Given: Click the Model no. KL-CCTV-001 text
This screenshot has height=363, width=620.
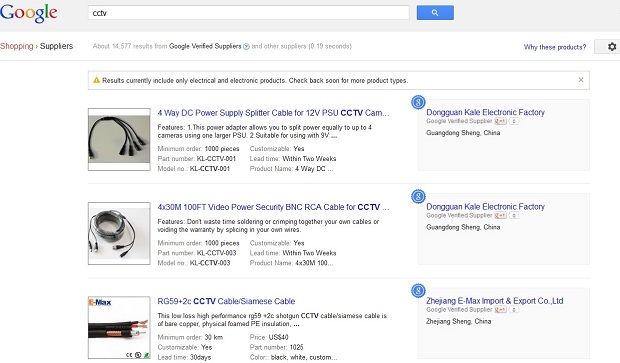Looking at the screenshot, I should coord(193,168).
